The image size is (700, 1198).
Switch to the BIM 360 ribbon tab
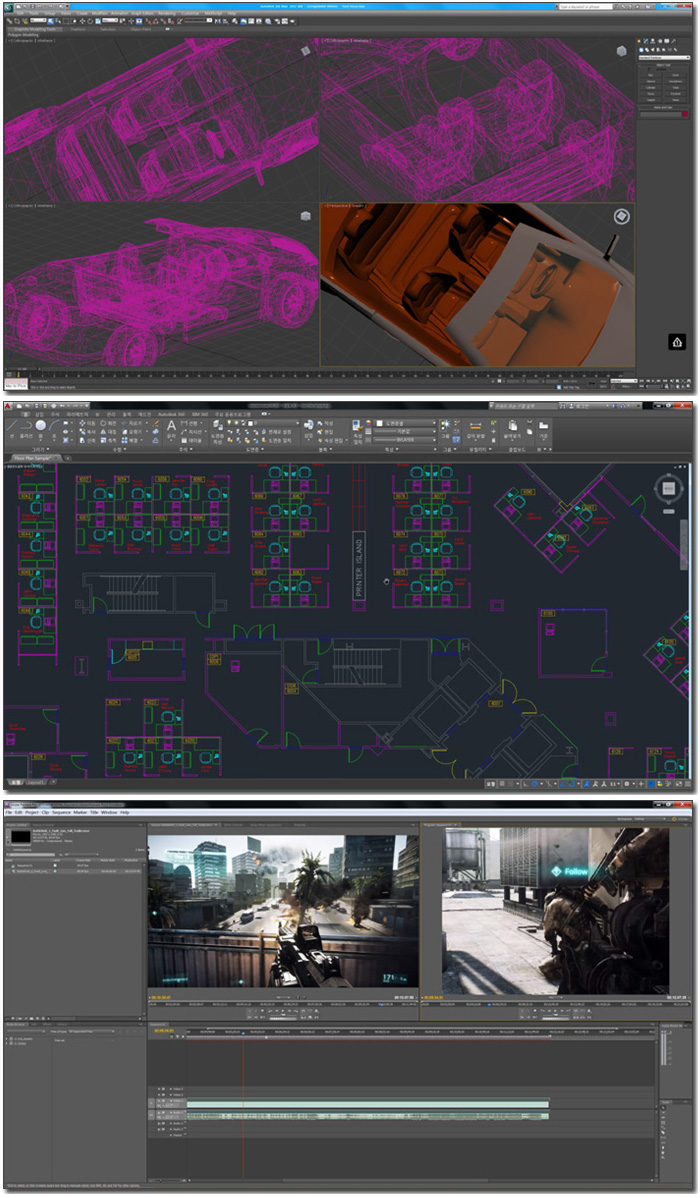click(199, 414)
